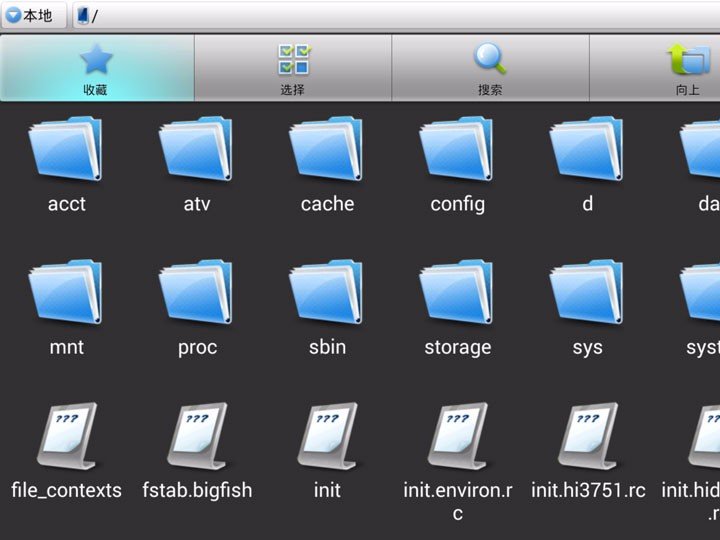Click the root path address bar
720x540 pixels.
click(x=400, y=16)
